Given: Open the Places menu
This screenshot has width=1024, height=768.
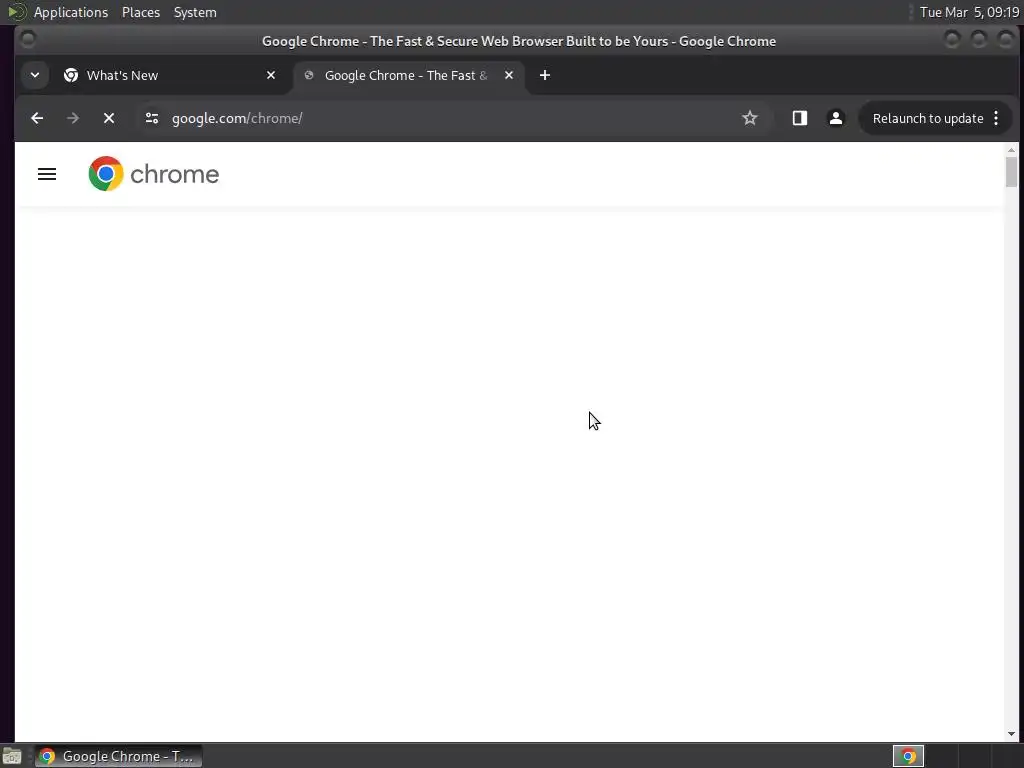Looking at the screenshot, I should [x=141, y=12].
